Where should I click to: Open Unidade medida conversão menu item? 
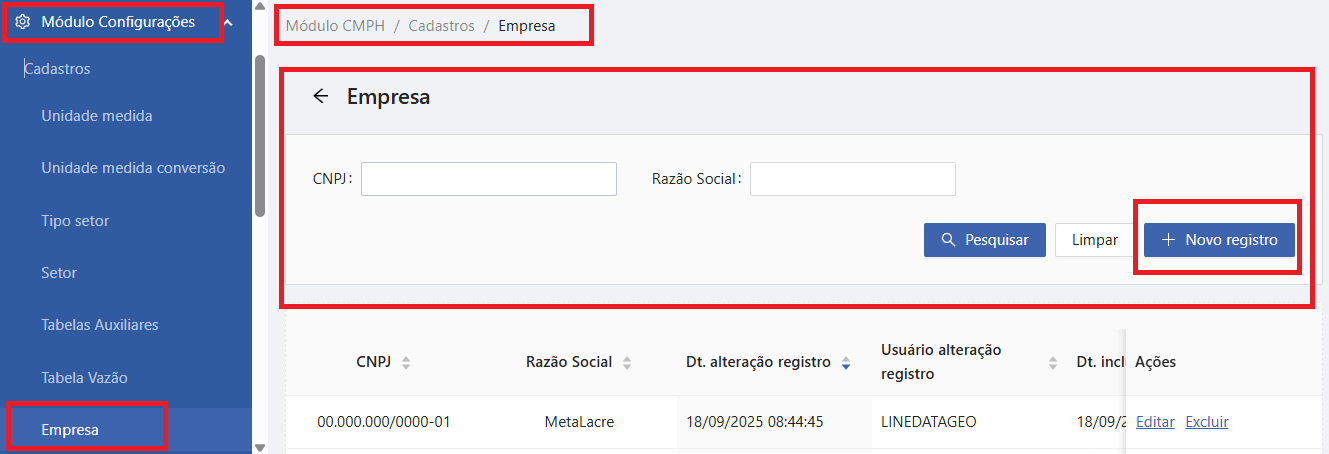(133, 168)
